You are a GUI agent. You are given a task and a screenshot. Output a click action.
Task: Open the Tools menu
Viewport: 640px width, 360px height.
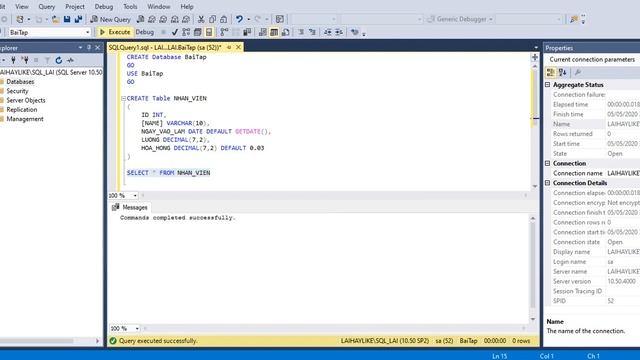[130, 7]
